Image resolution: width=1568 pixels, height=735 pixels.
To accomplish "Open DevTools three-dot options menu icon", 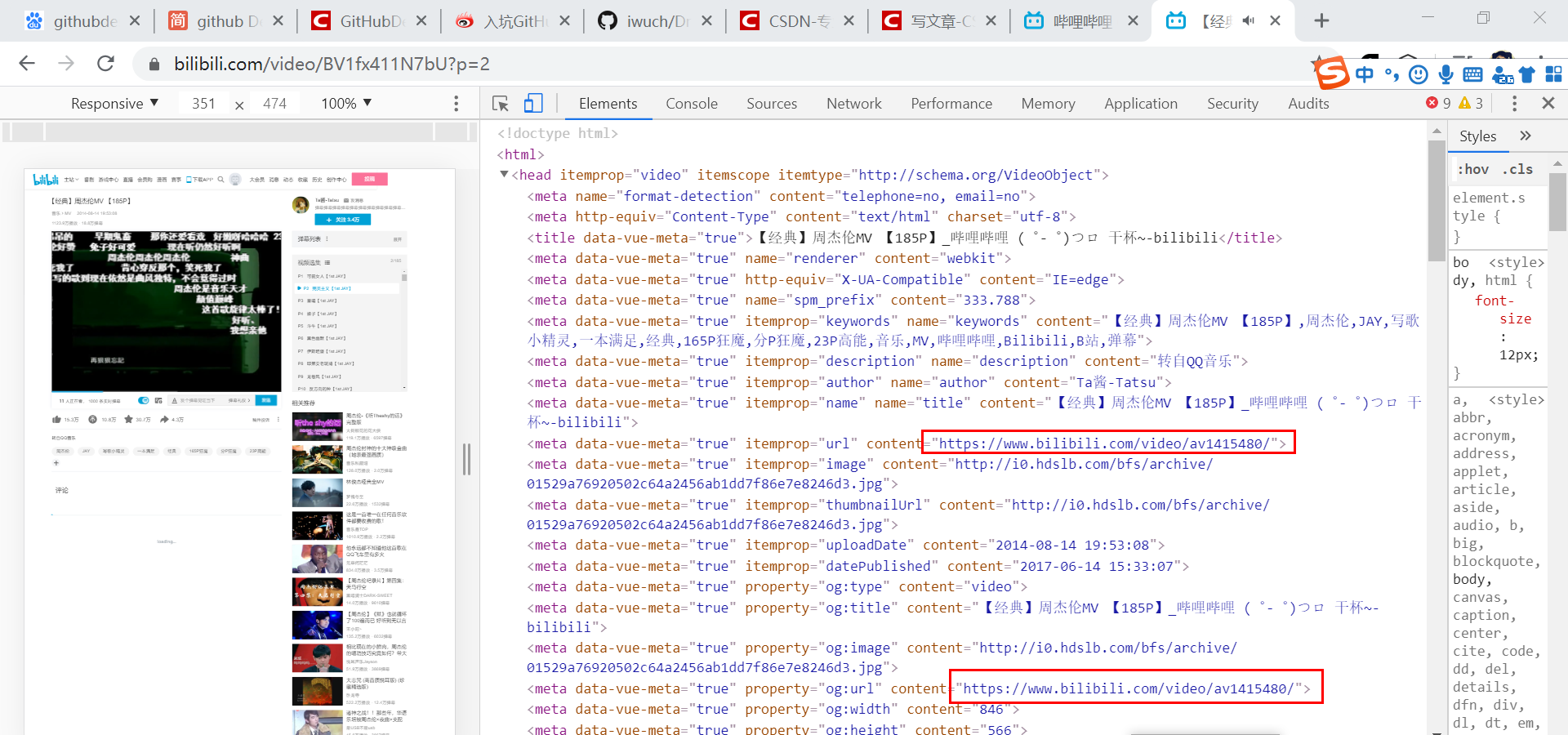I will click(x=1514, y=103).
